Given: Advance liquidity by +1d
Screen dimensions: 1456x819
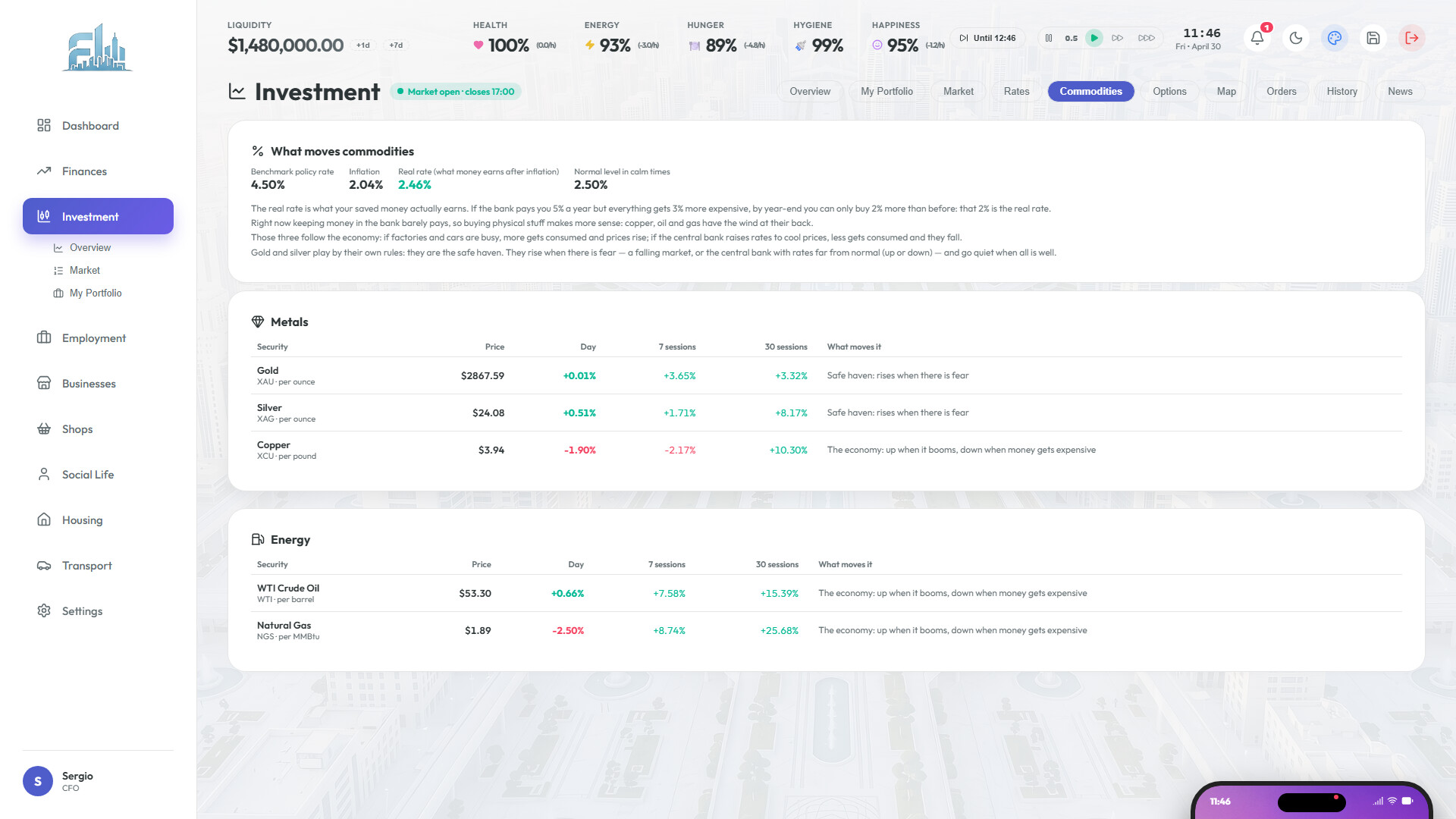Looking at the screenshot, I should (x=363, y=45).
